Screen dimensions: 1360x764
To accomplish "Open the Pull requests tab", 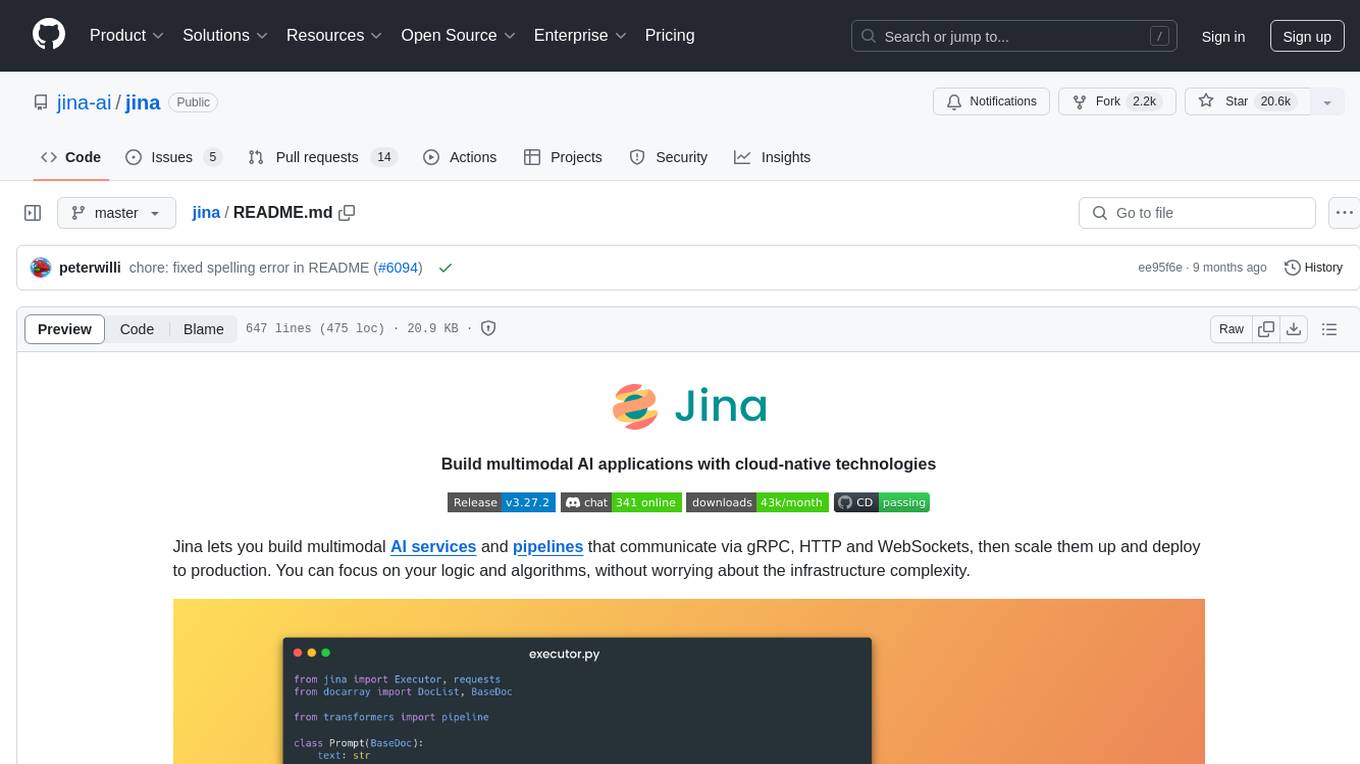I will click(x=322, y=157).
